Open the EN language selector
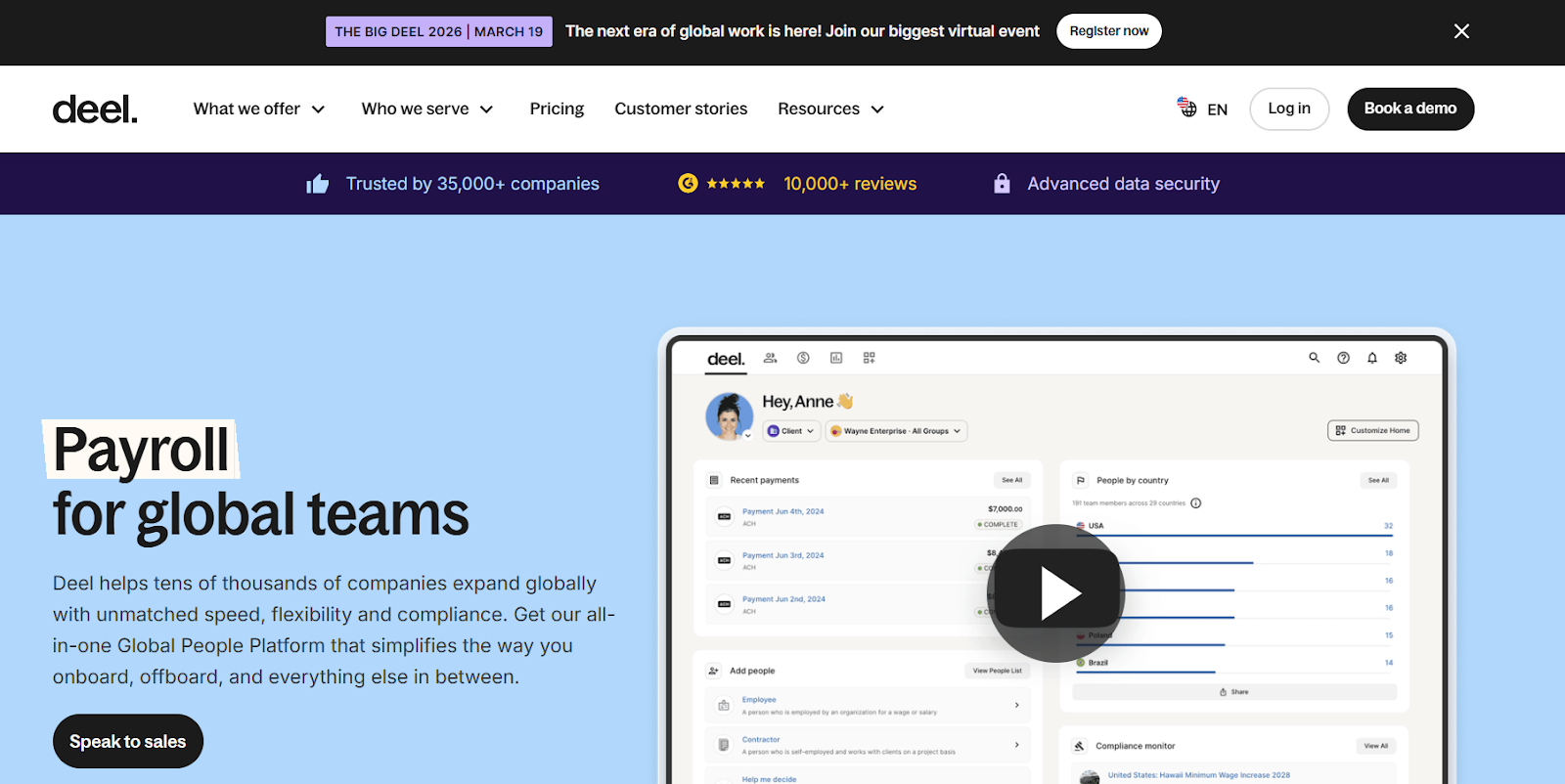This screenshot has width=1565, height=784. pyautogui.click(x=1202, y=109)
